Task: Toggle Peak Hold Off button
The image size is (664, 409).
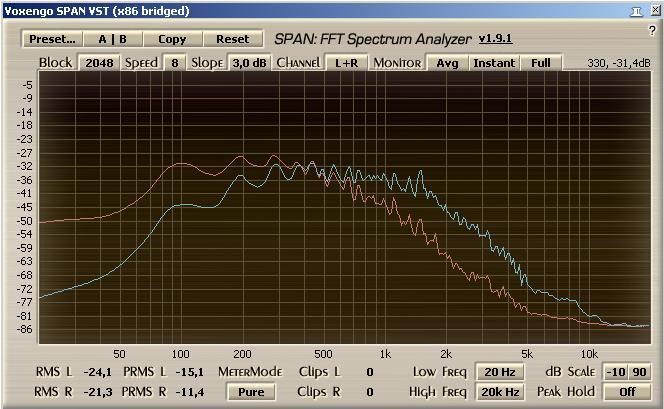Action: point(627,392)
